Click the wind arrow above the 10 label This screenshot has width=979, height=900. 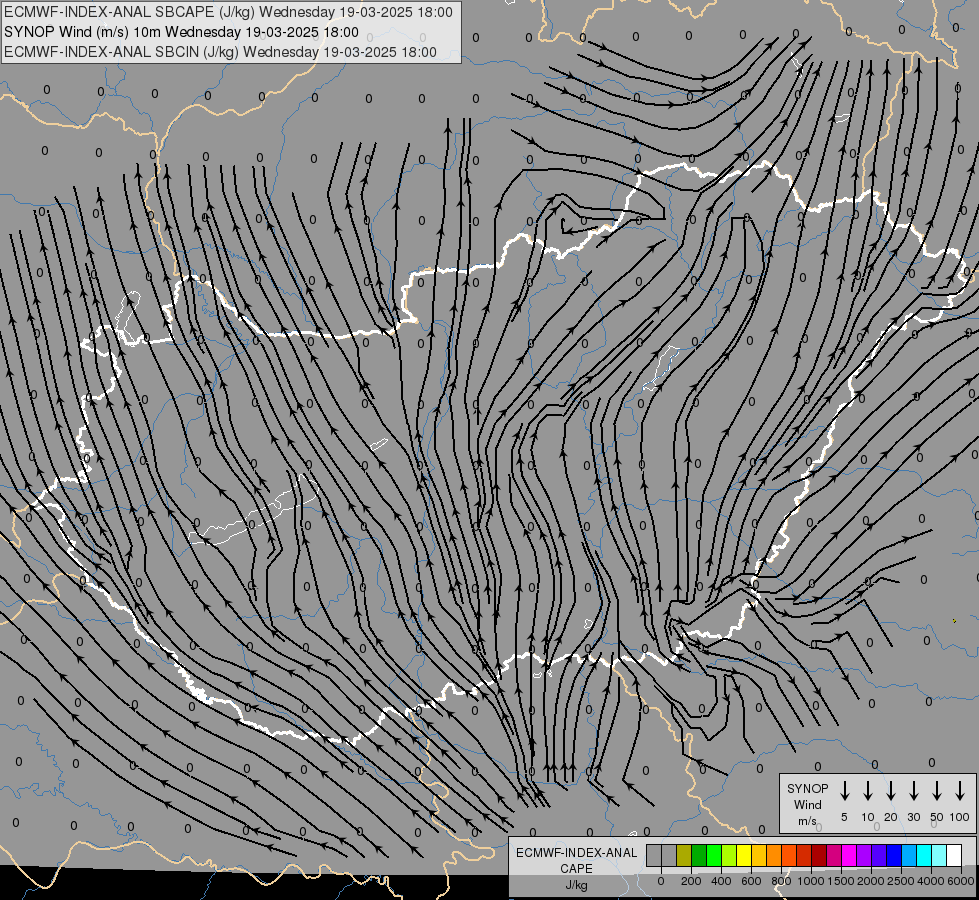868,790
